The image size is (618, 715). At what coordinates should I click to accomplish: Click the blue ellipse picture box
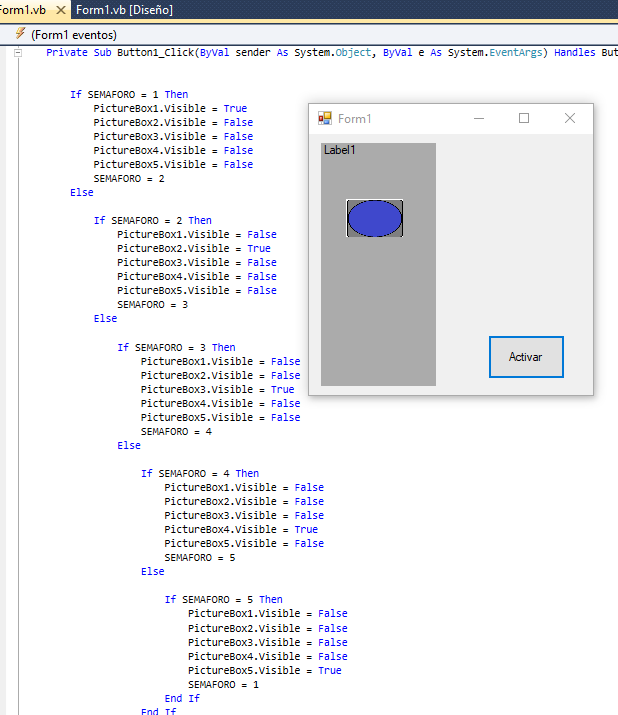(374, 218)
